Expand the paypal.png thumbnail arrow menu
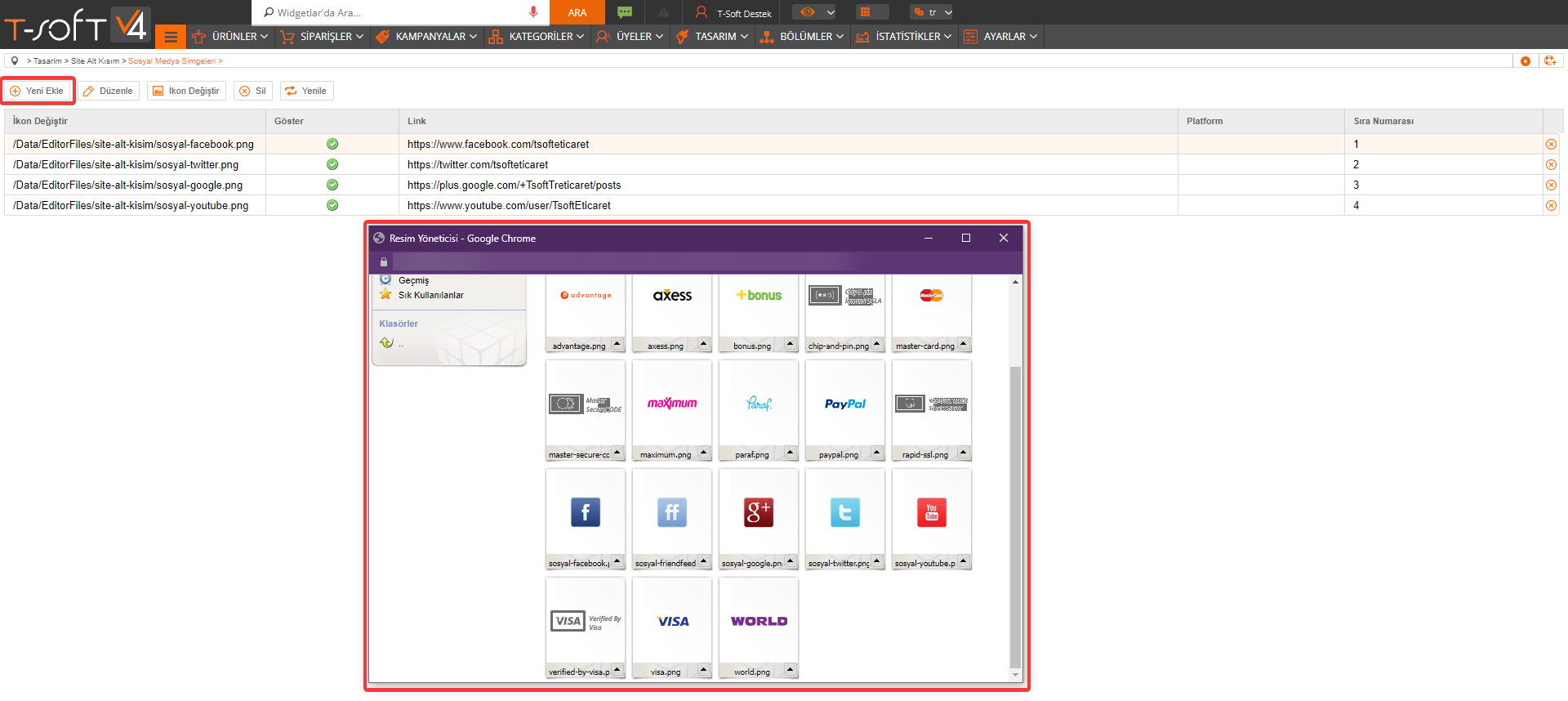 point(877,453)
